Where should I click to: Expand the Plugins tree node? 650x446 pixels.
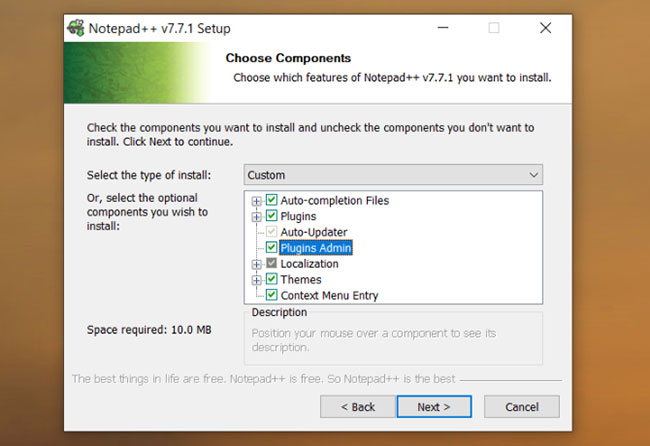click(x=257, y=217)
